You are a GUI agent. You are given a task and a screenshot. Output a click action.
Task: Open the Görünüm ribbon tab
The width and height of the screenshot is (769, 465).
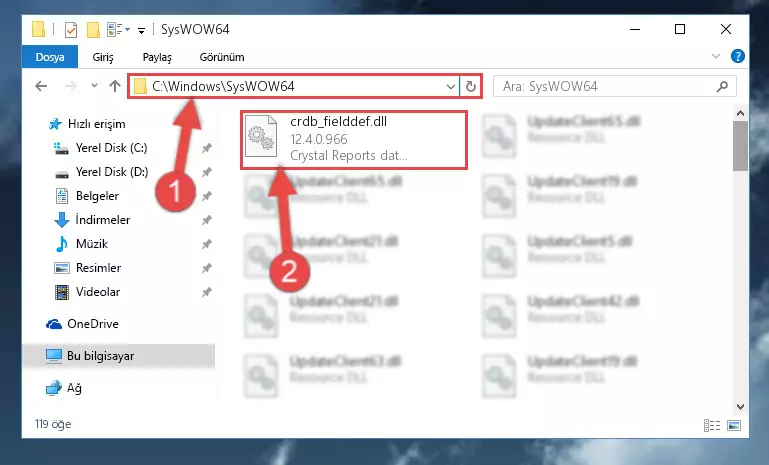pos(222,57)
